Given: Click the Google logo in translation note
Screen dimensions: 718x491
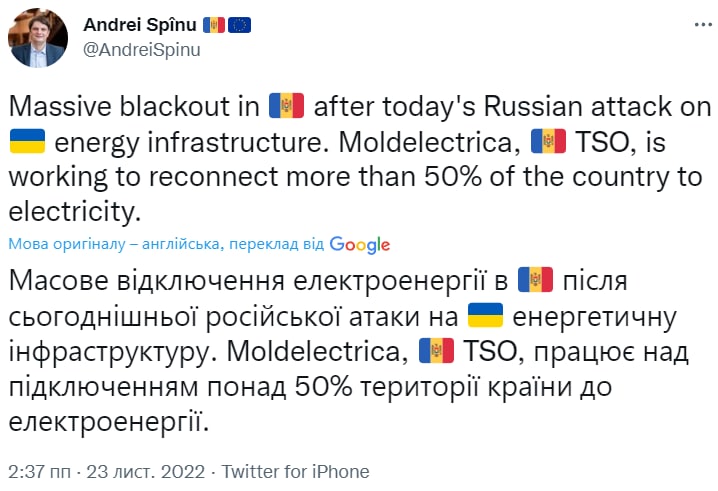Looking at the screenshot, I should pos(360,244).
